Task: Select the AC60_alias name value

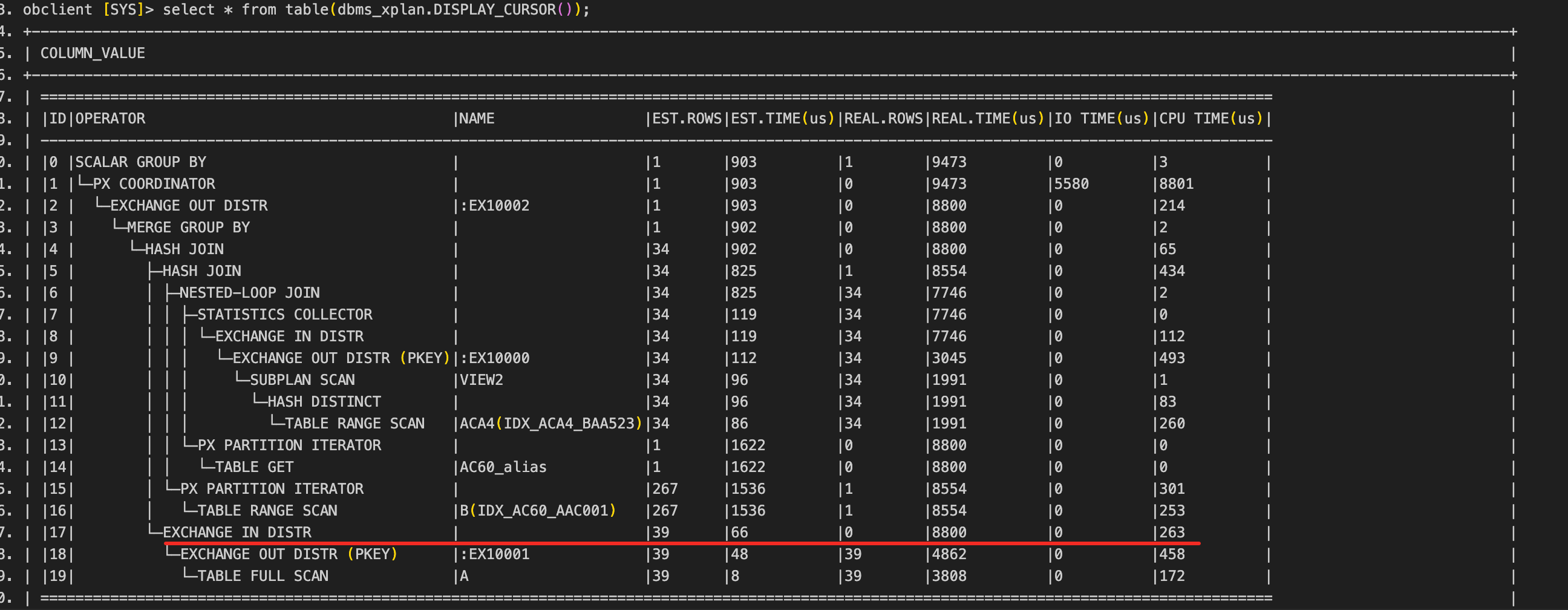Action: point(503,467)
